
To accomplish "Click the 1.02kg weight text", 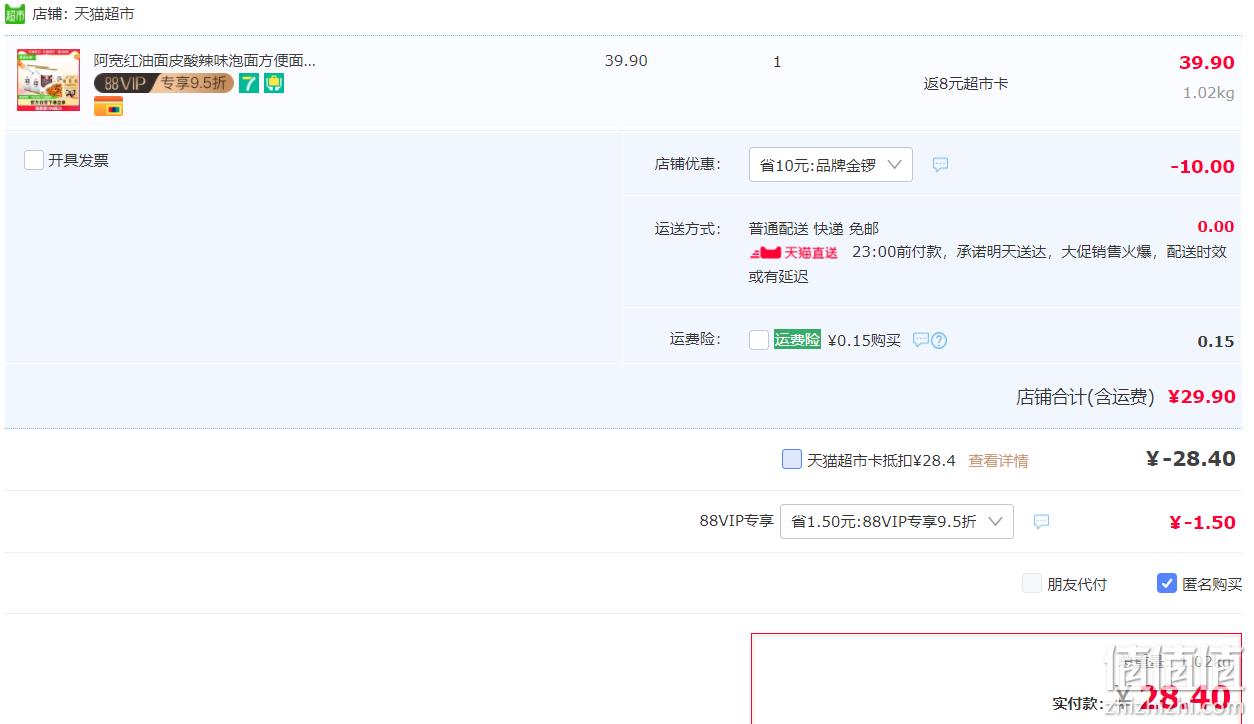I will coord(1208,93).
